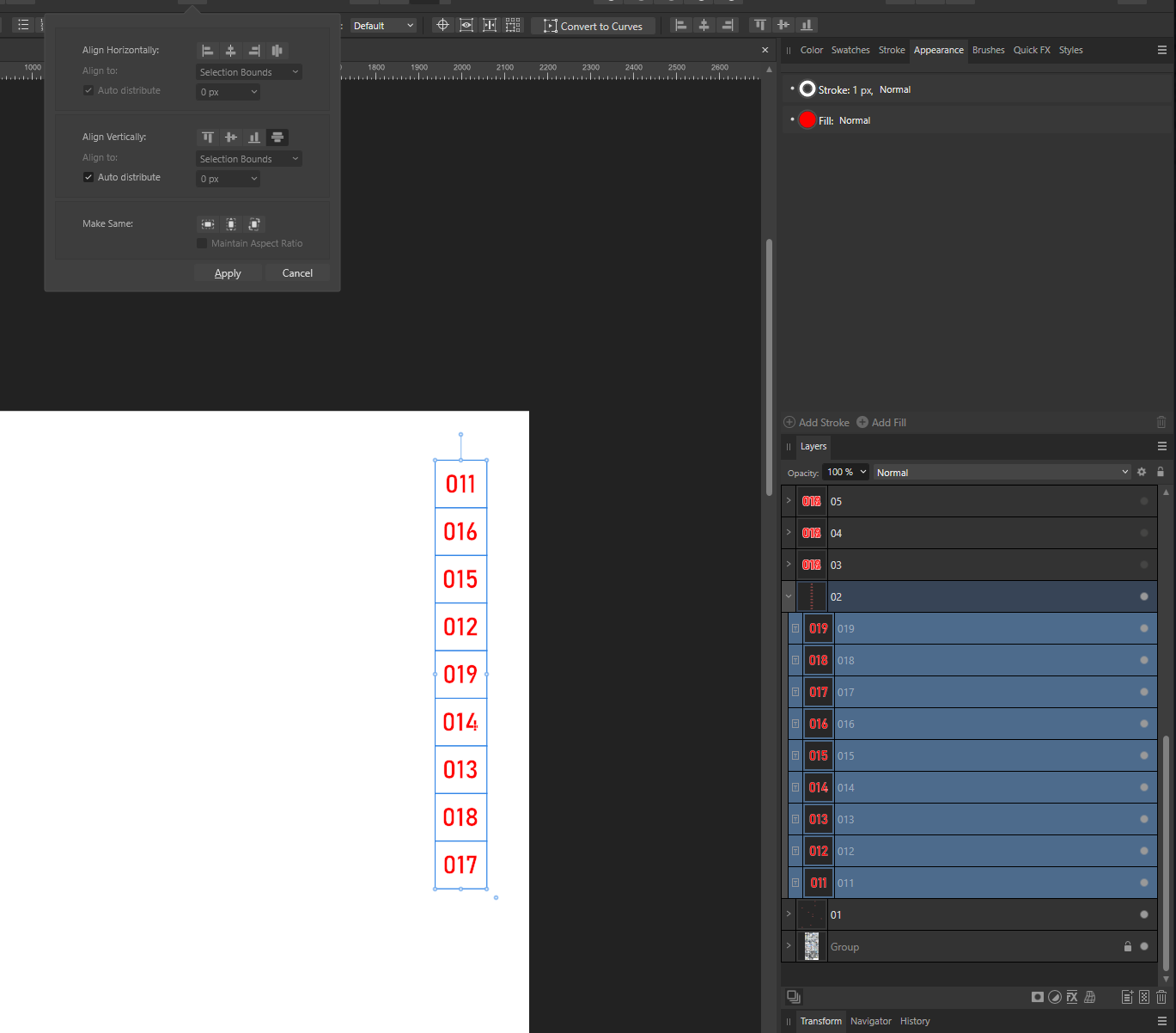Click Make Same height icon
This screenshot has height=1033, width=1176.
point(231,224)
